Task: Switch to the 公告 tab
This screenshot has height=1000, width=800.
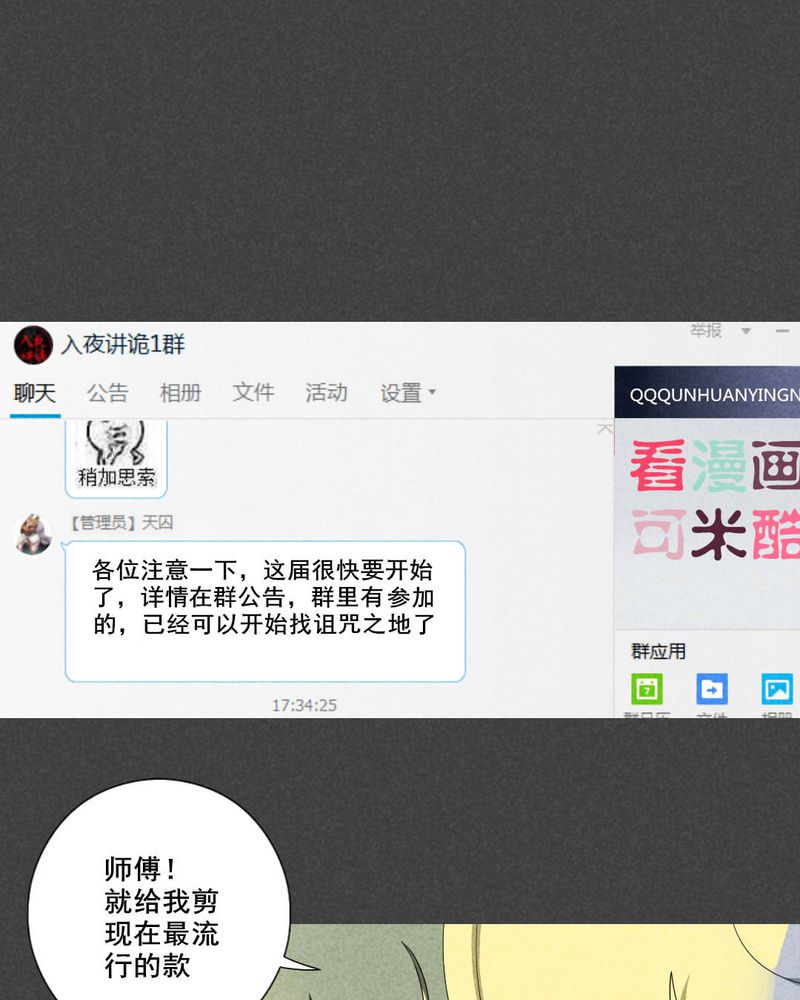Action: click(x=107, y=393)
